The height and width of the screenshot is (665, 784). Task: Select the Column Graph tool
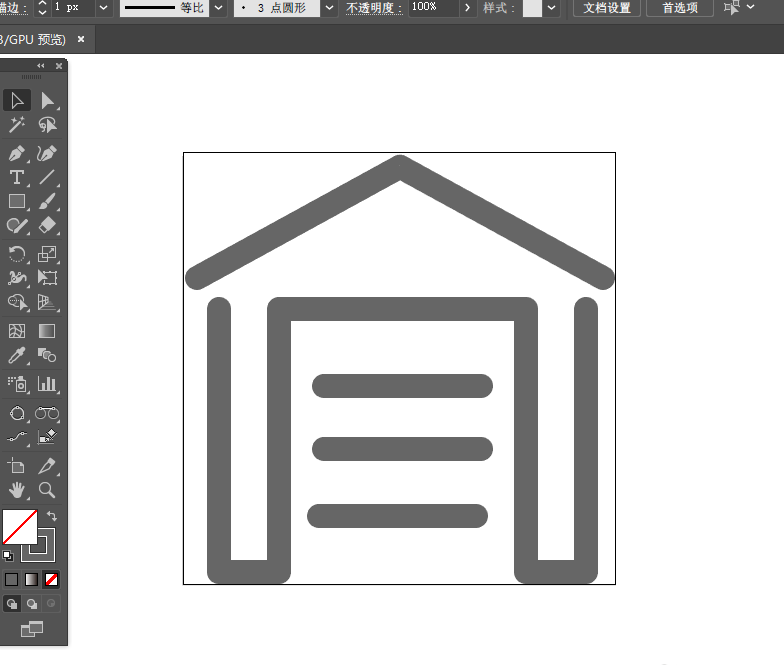click(47, 384)
